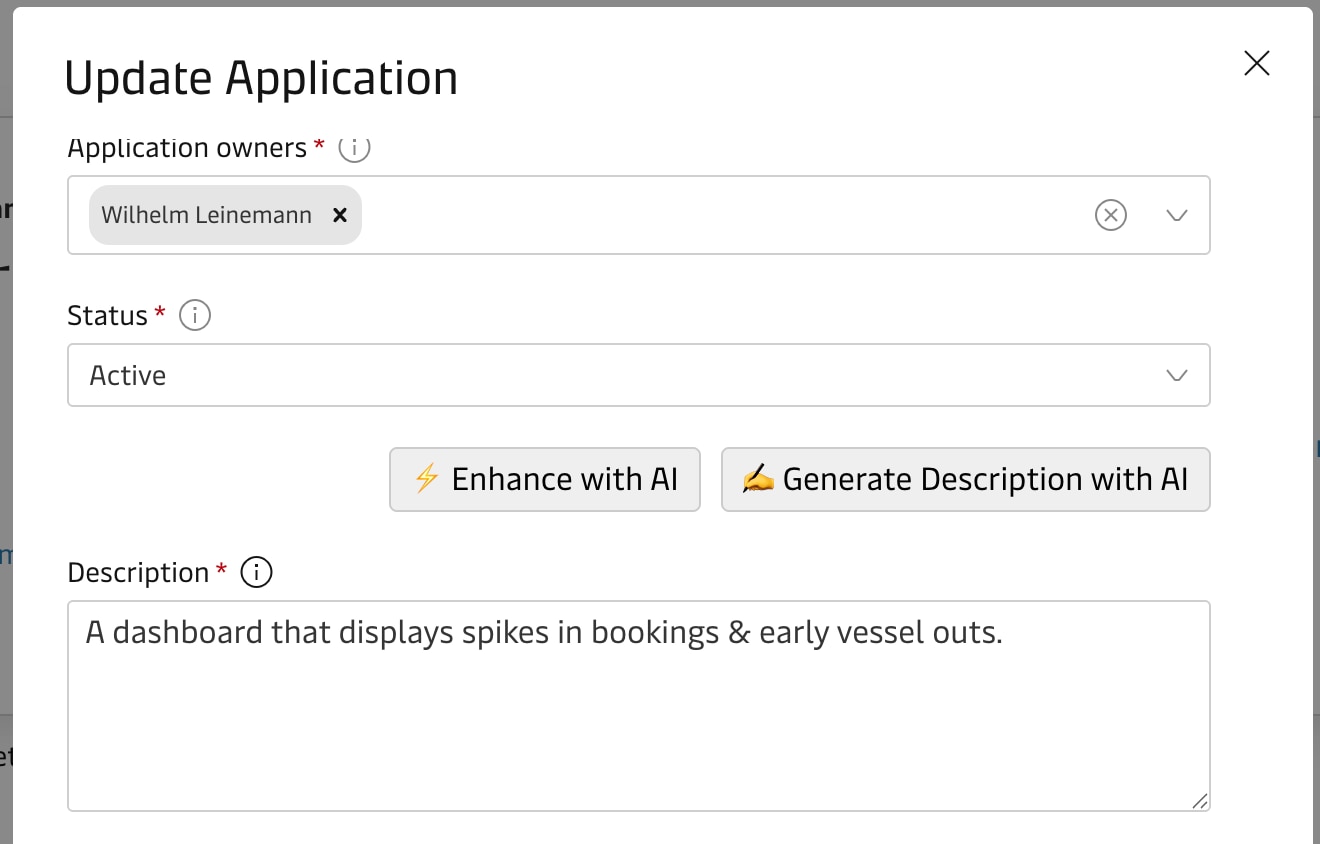Screen dimensions: 1320x844
Task: Click the Description textarea resize handle
Action: click(1200, 800)
